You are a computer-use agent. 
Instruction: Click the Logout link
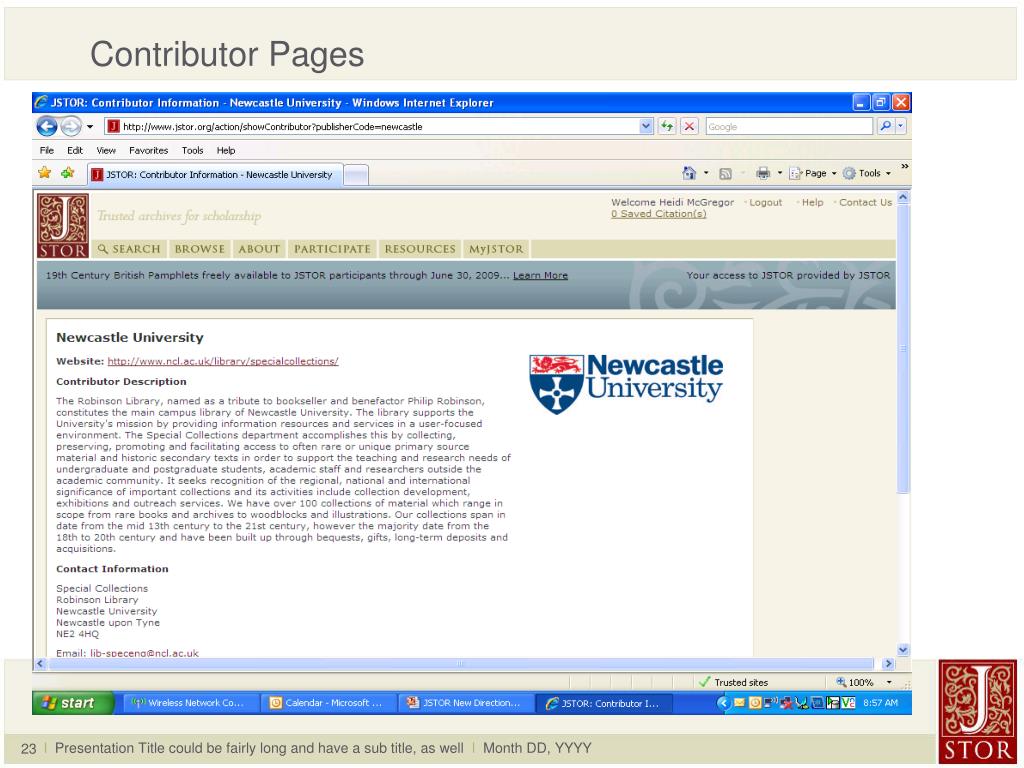[765, 202]
